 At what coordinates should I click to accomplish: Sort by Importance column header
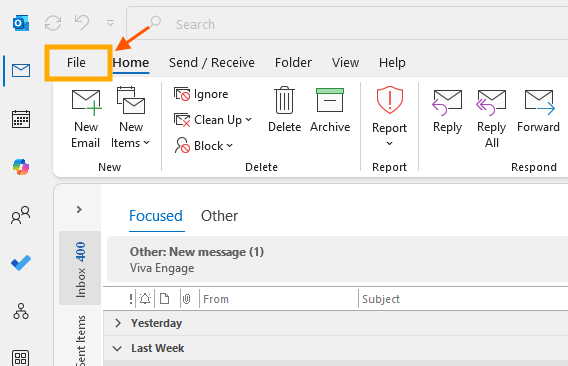tap(131, 299)
